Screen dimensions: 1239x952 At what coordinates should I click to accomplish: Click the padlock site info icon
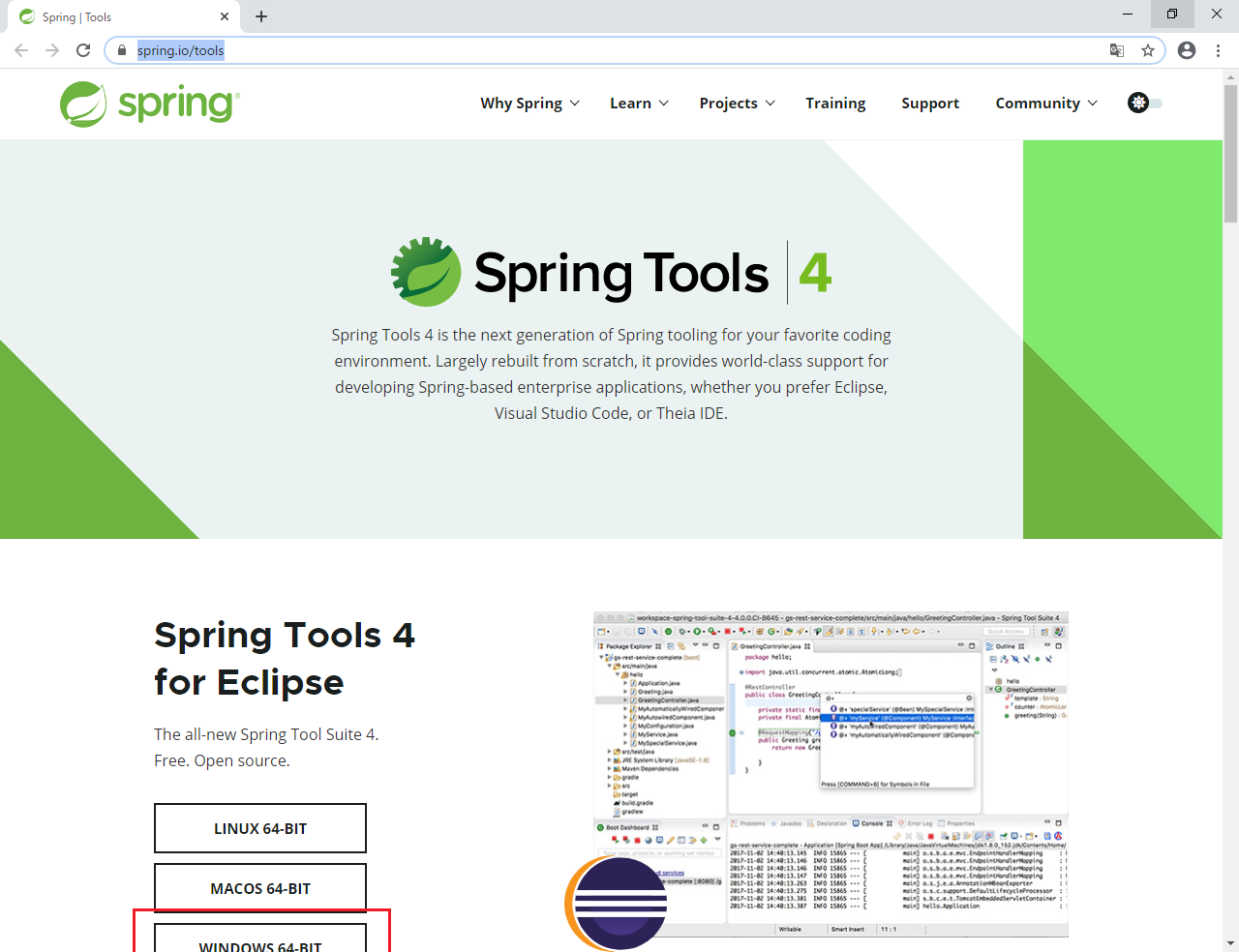pos(122,50)
